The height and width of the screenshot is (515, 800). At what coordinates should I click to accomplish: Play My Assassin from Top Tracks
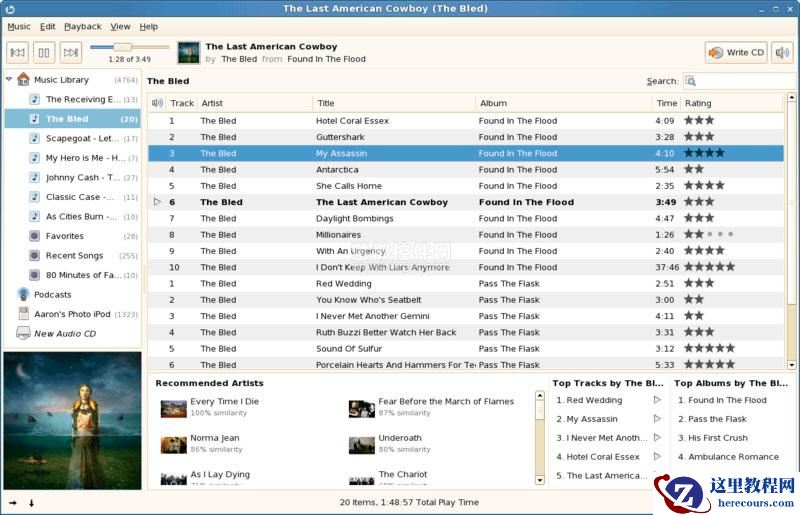657,419
